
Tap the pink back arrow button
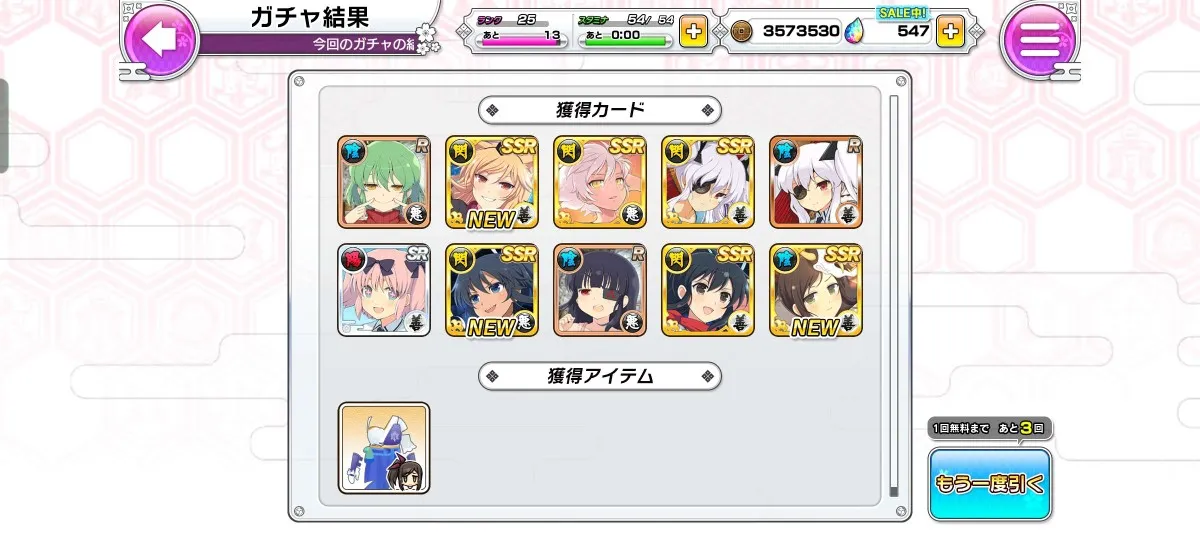pos(160,38)
